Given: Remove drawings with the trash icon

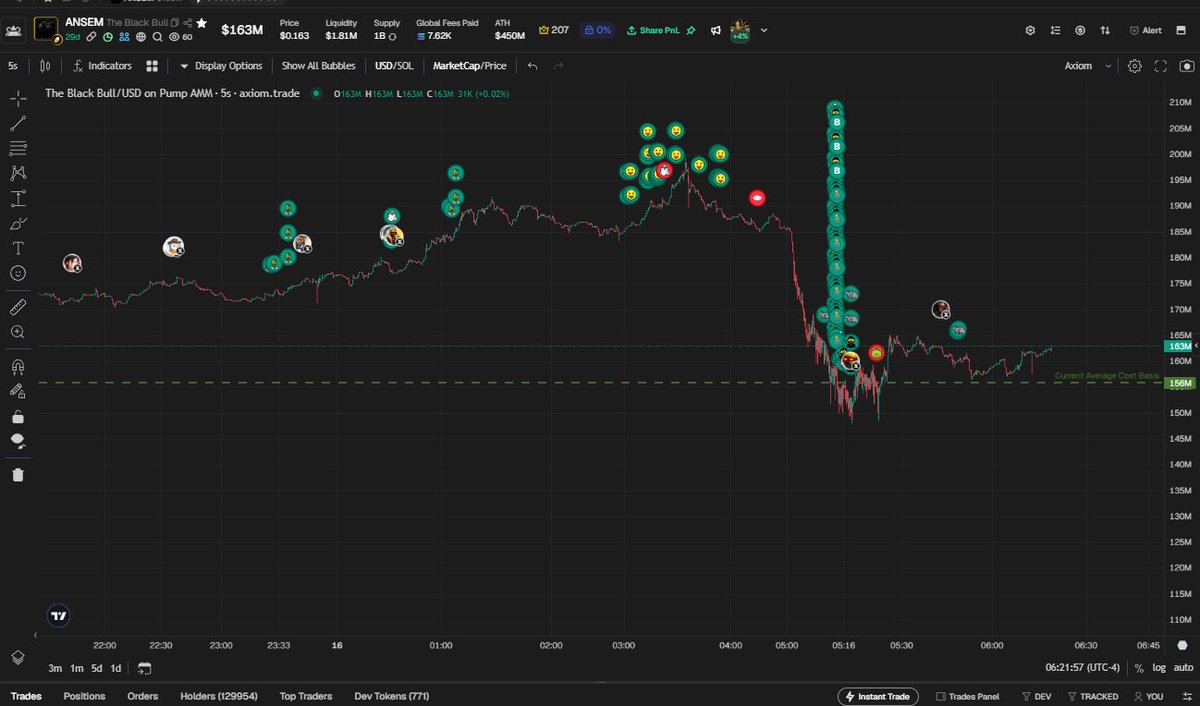Looking at the screenshot, I should 17,475.
